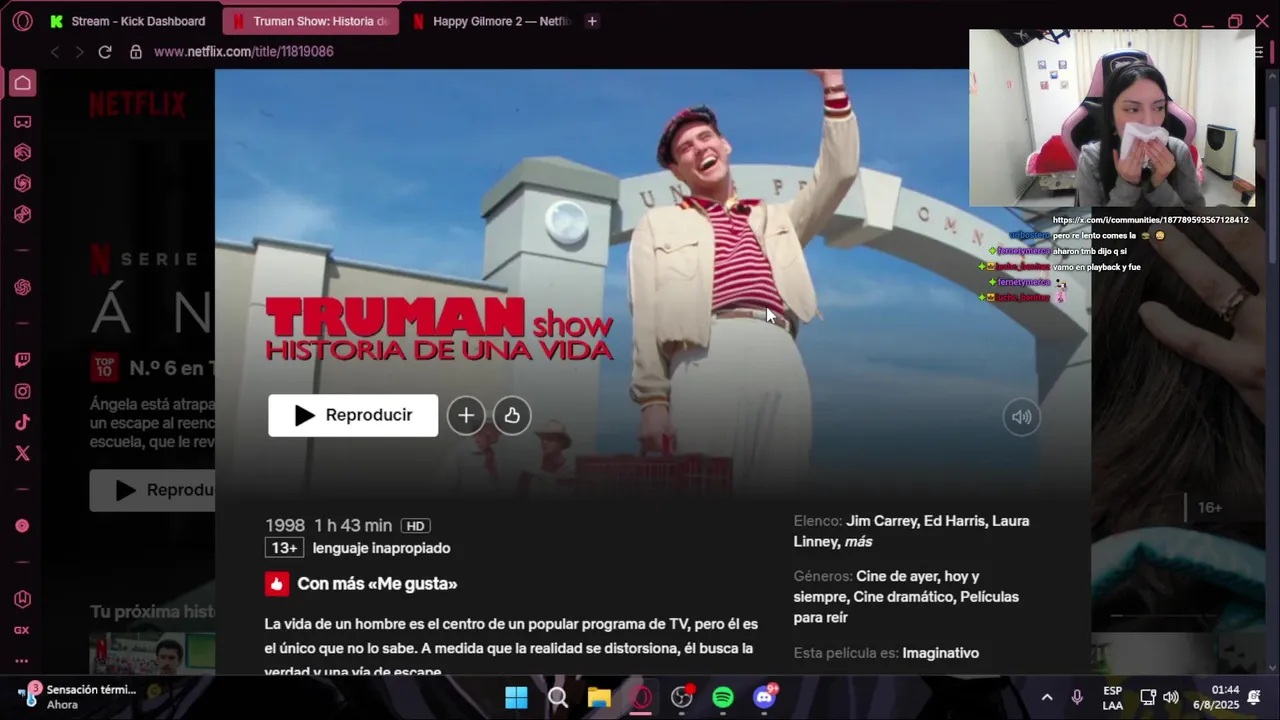Reload the Netflix page
Viewport: 1280px width, 720px height.
[x=105, y=51]
